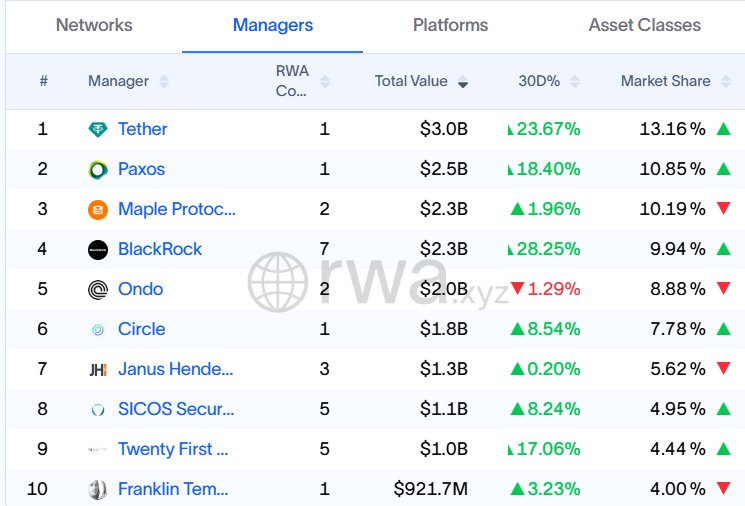Click the Franklin Templeton portrait logo
Viewport: 745px width, 506px height.
pyautogui.click(x=98, y=489)
